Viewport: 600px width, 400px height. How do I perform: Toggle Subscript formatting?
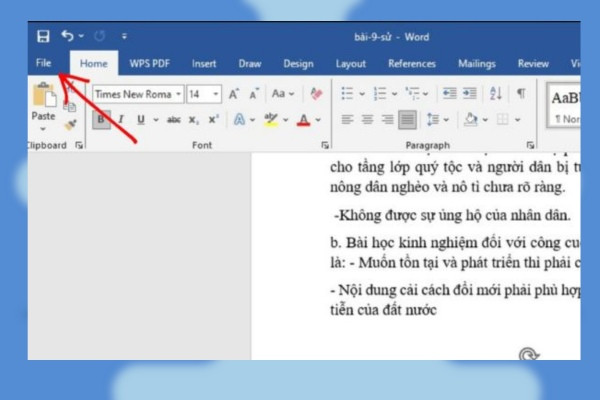click(194, 120)
